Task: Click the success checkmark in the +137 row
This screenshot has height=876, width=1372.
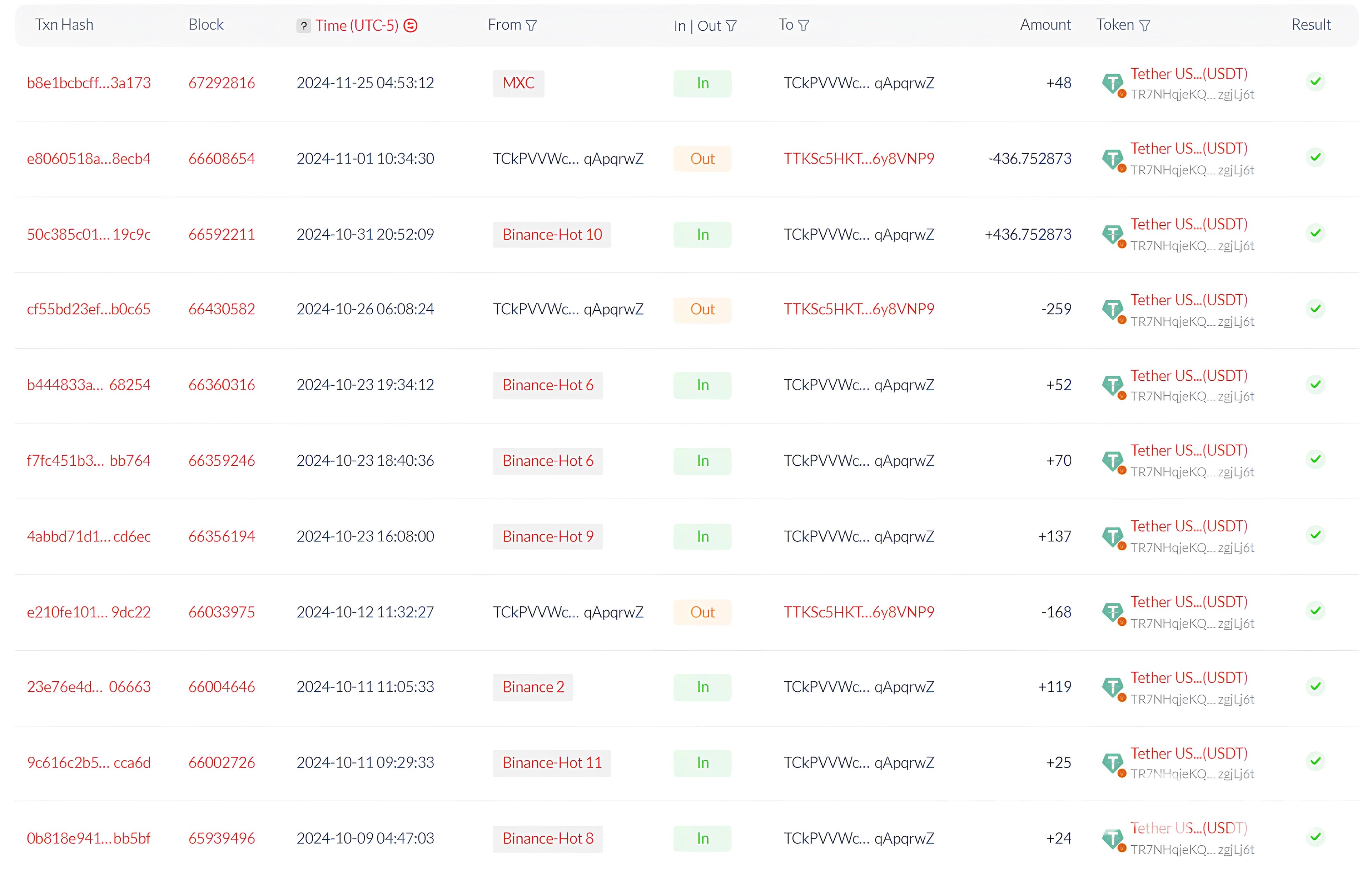Action: [1315, 535]
